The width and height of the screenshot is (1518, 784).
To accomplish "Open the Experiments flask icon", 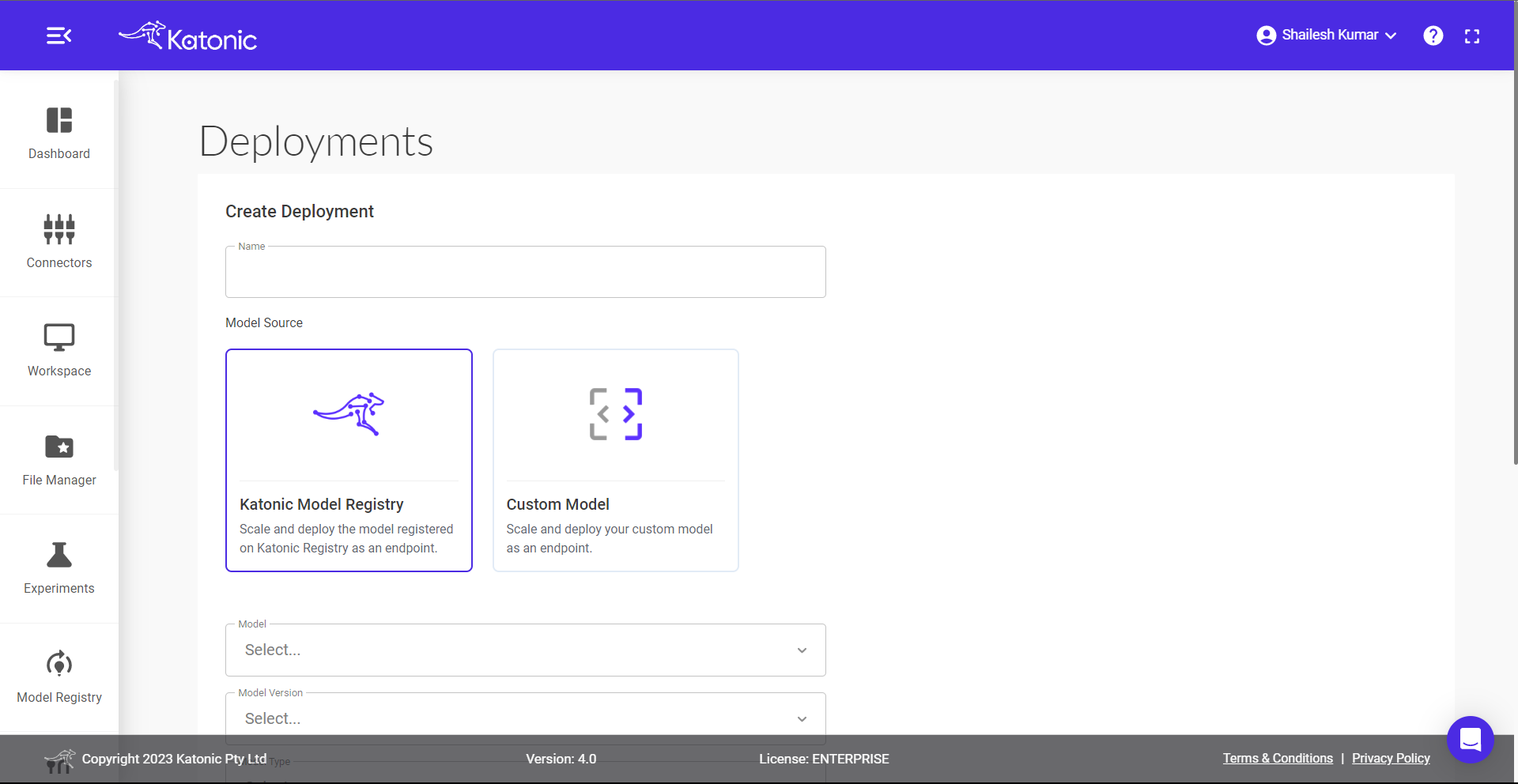I will pos(59,555).
